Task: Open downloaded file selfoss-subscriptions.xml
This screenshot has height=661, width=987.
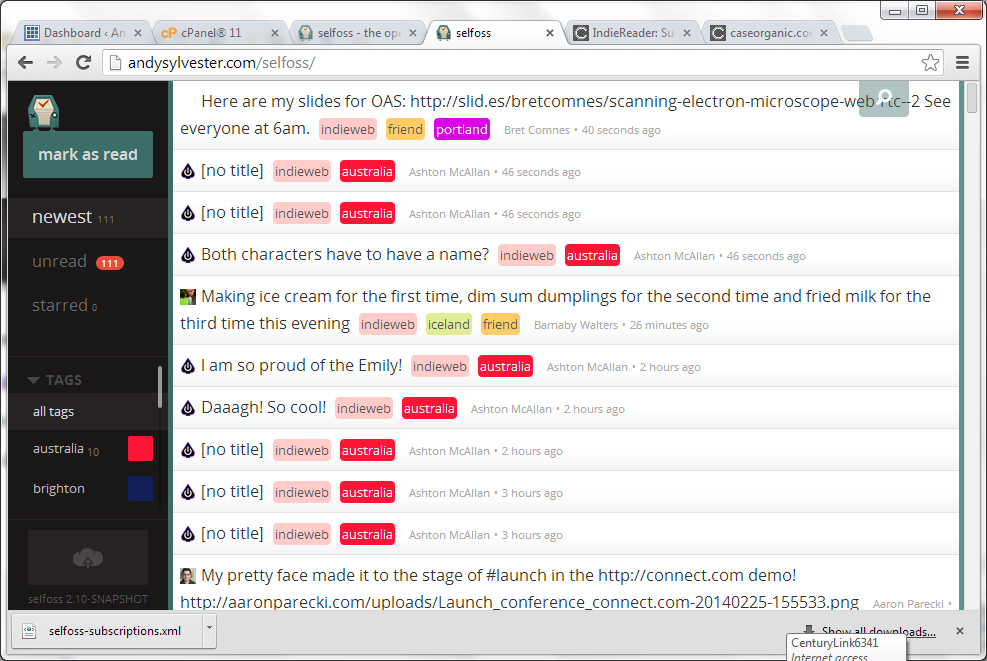Action: [x=108, y=631]
